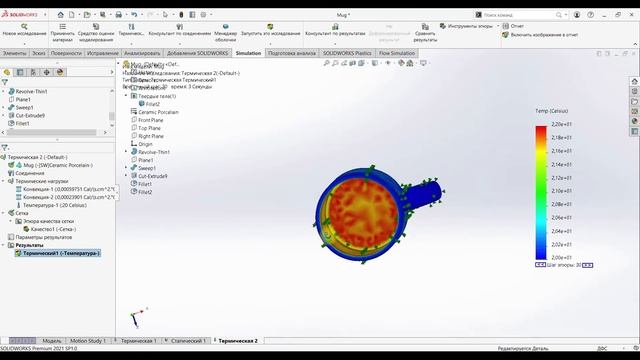The image size is (640, 360).
Task: Click the Zoom to Area icon
Action: [335, 63]
